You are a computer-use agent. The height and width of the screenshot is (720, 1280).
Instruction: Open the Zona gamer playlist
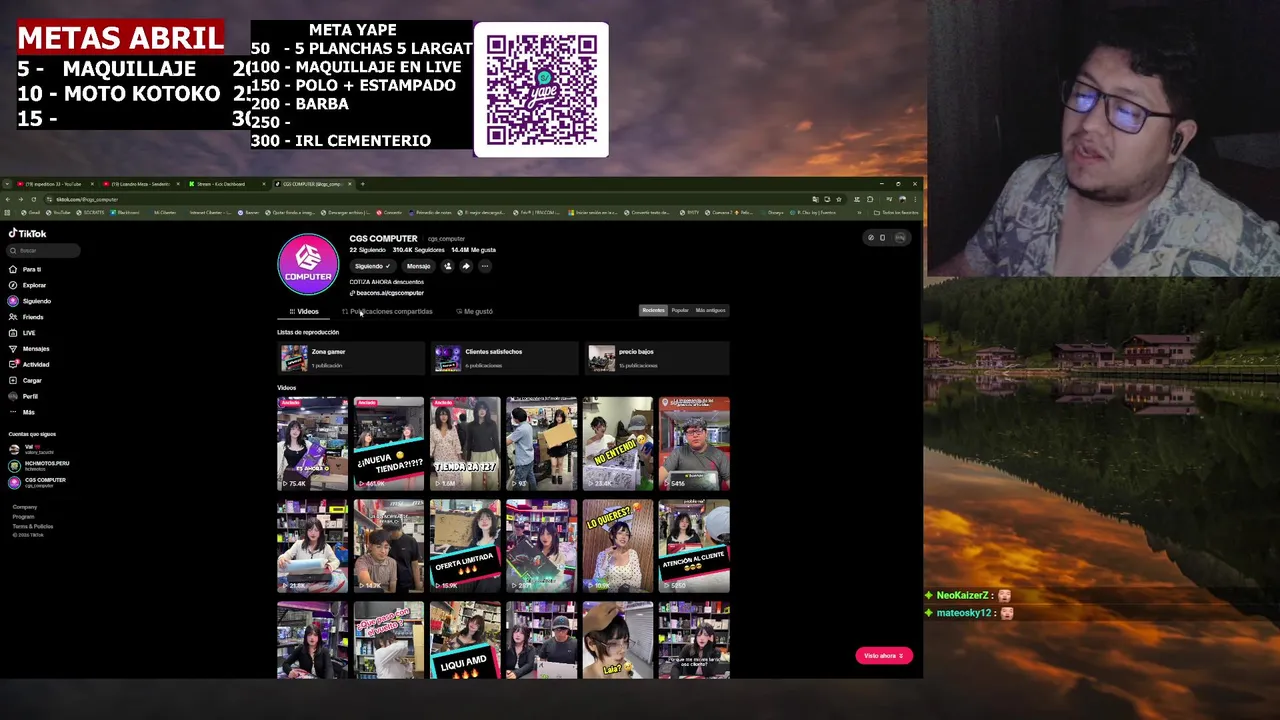click(x=351, y=358)
